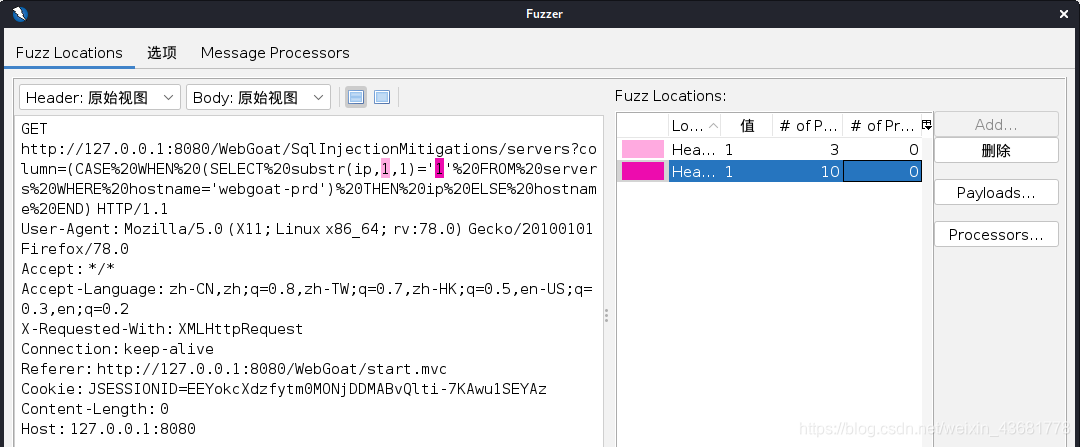Open the 选项 tab
Screen dimensions: 1080x447
pyautogui.click(x=162, y=53)
